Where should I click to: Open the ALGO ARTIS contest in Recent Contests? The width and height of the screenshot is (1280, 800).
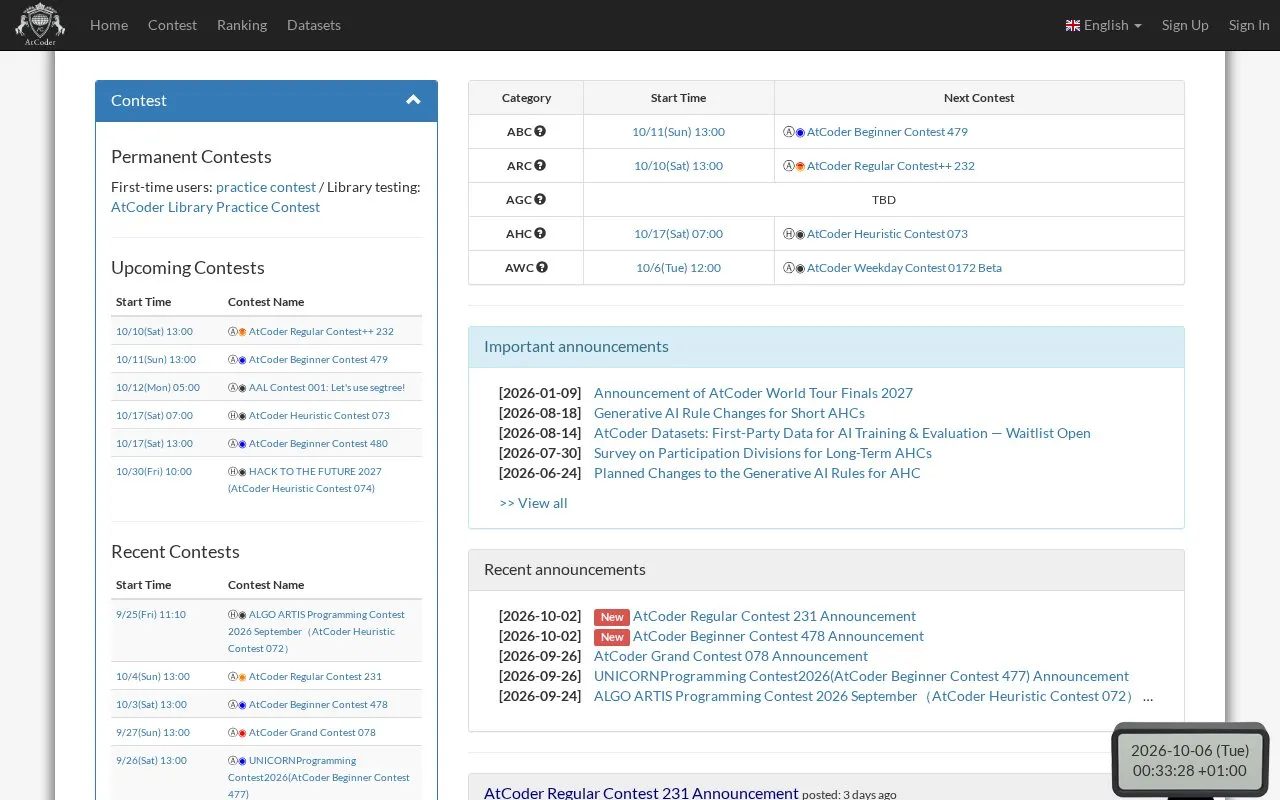[316, 631]
